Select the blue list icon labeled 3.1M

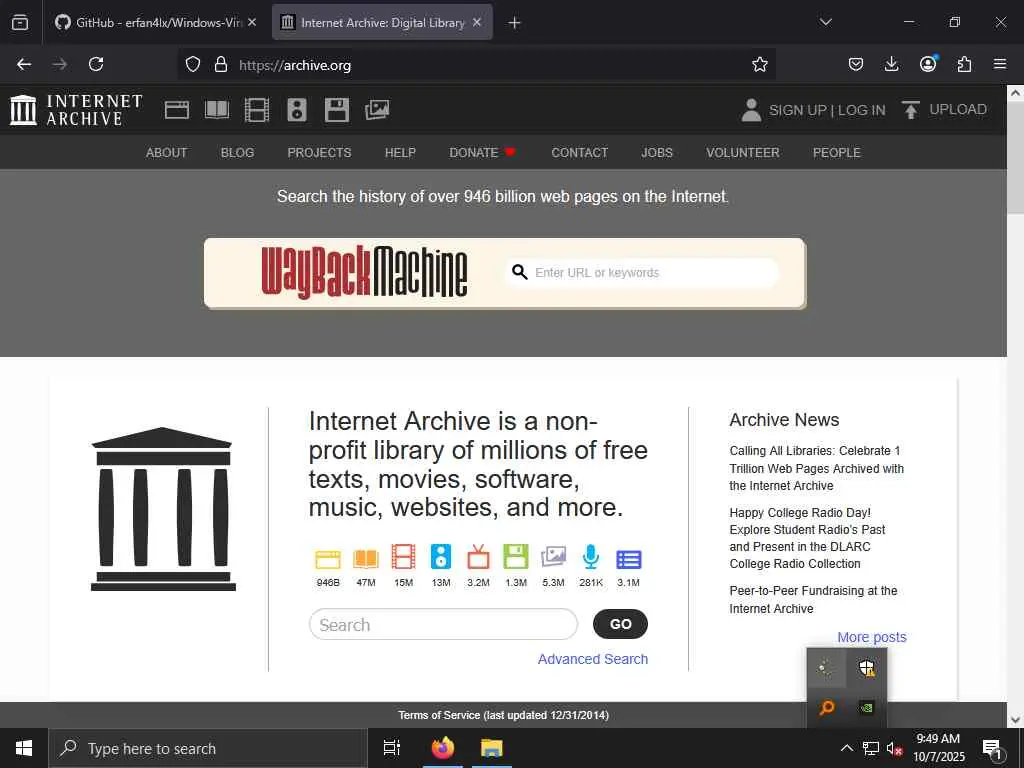[x=629, y=560]
